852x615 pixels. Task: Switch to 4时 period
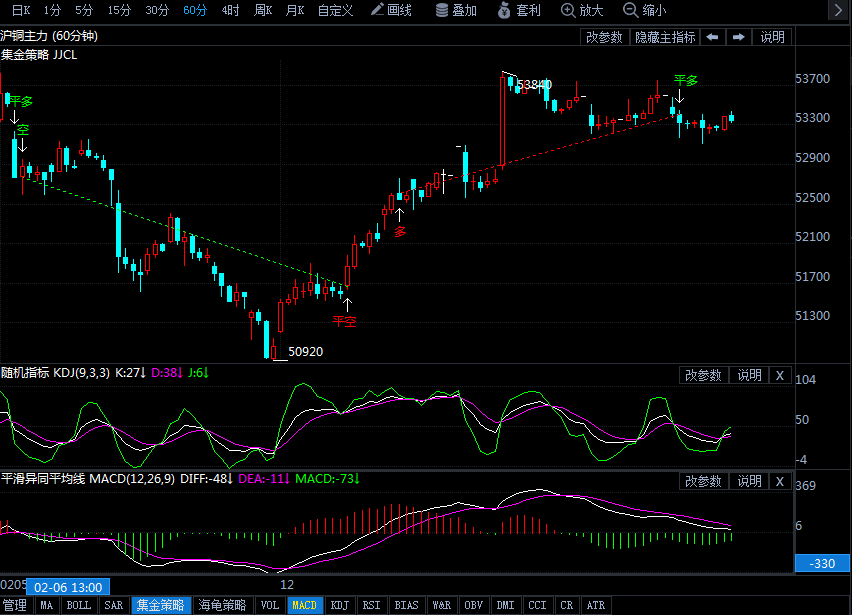coord(230,10)
